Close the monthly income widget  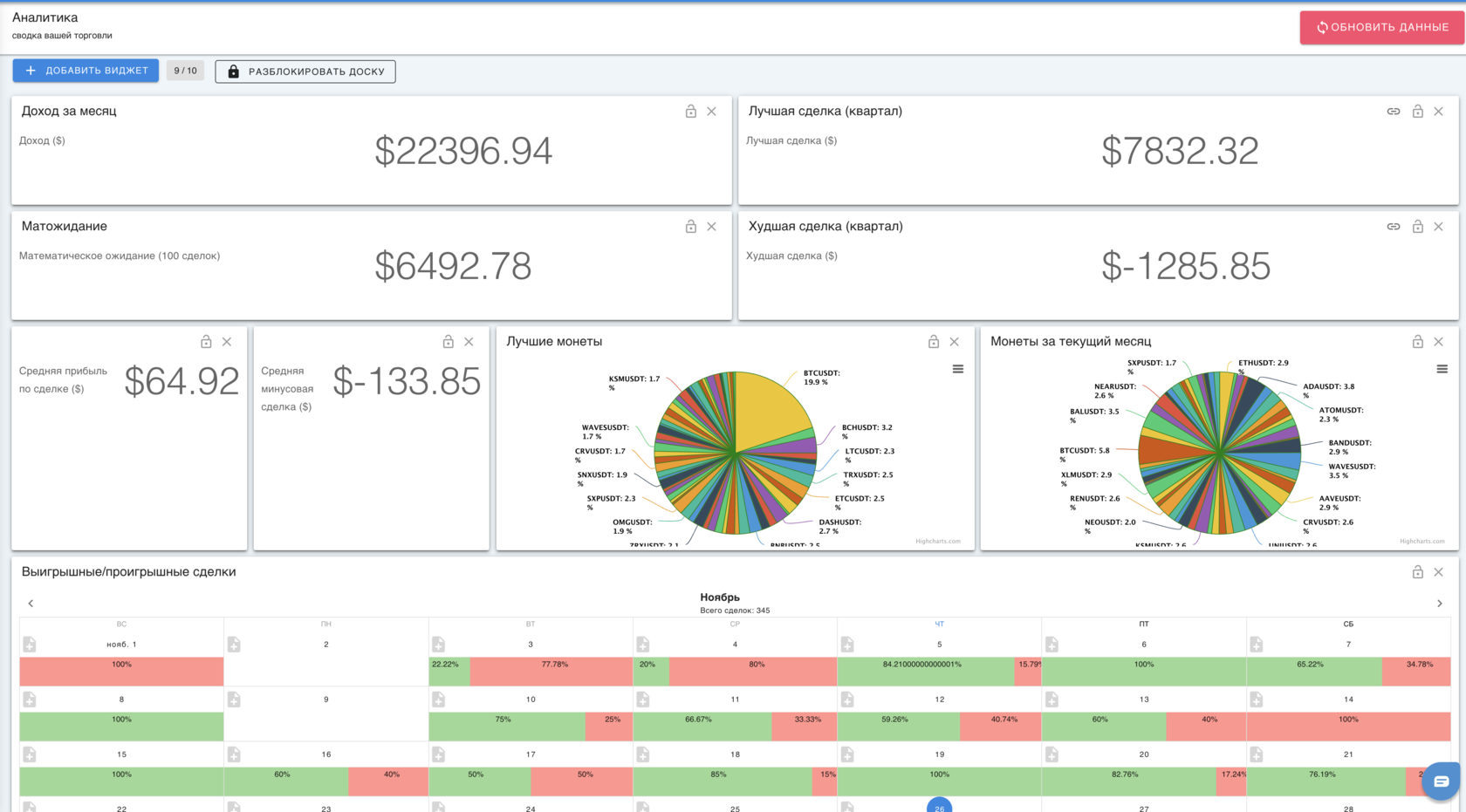pyautogui.click(x=712, y=112)
